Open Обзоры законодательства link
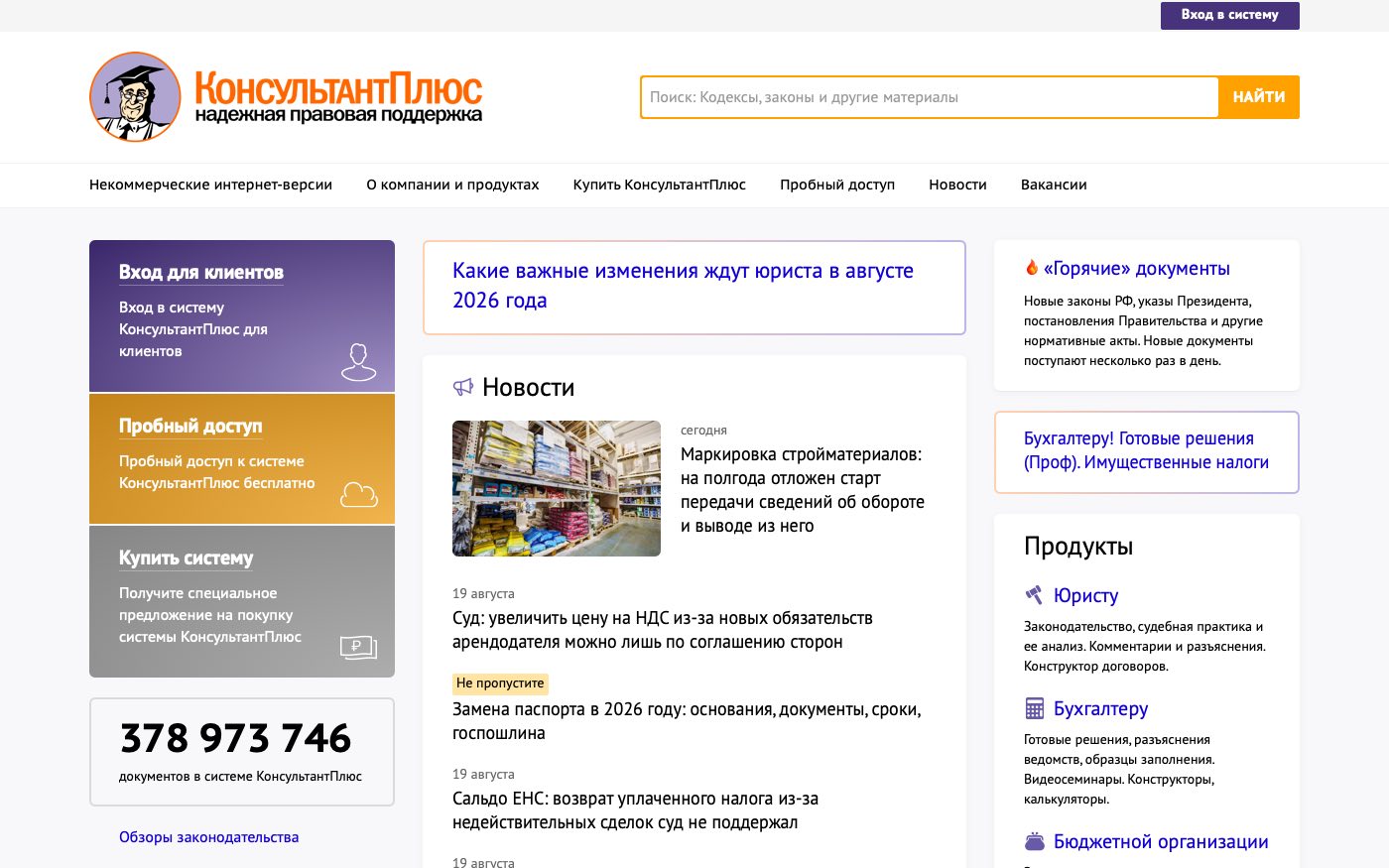The width and height of the screenshot is (1389, 868). (x=208, y=837)
